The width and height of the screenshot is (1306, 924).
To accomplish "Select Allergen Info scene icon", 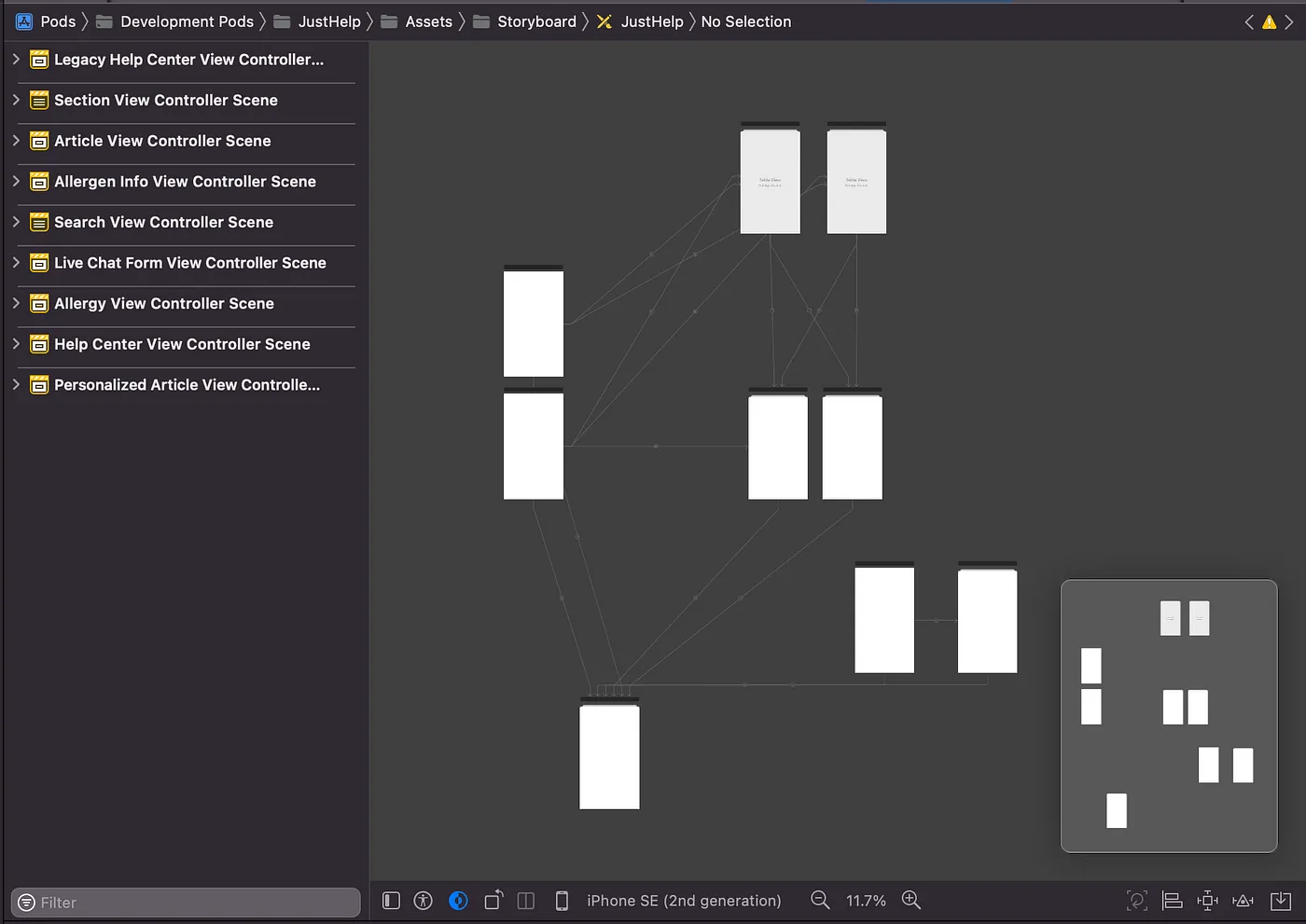I will coord(39,182).
